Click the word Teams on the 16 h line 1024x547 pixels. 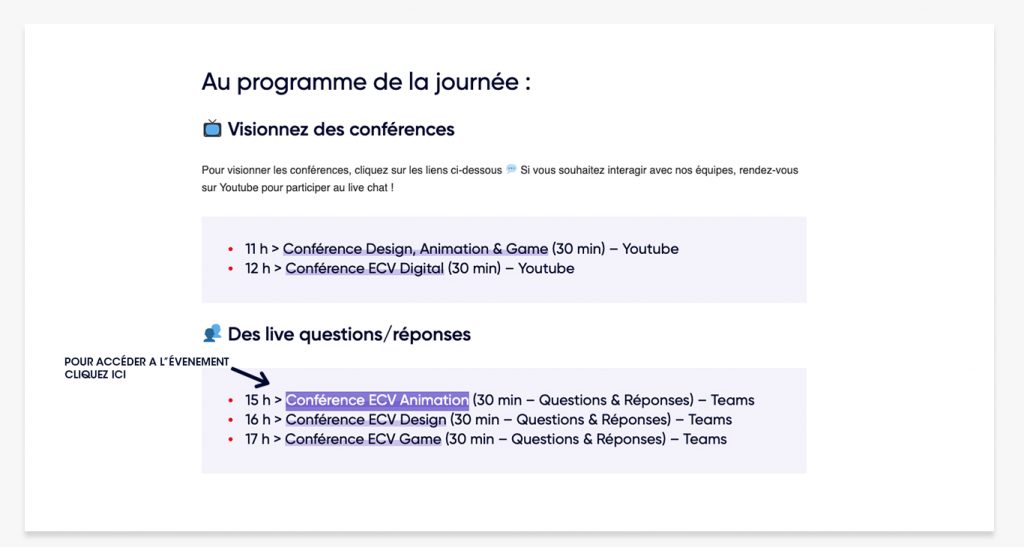(710, 420)
